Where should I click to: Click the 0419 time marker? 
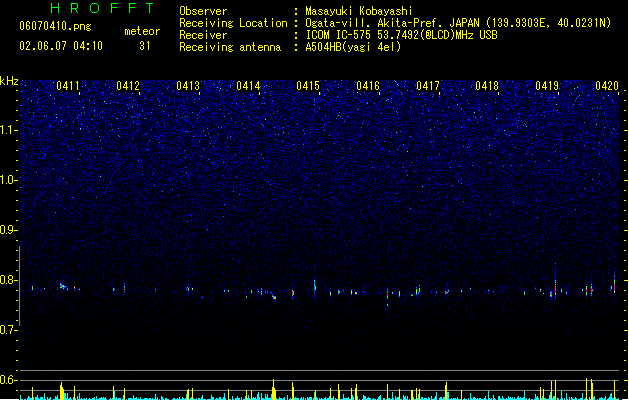click(547, 86)
